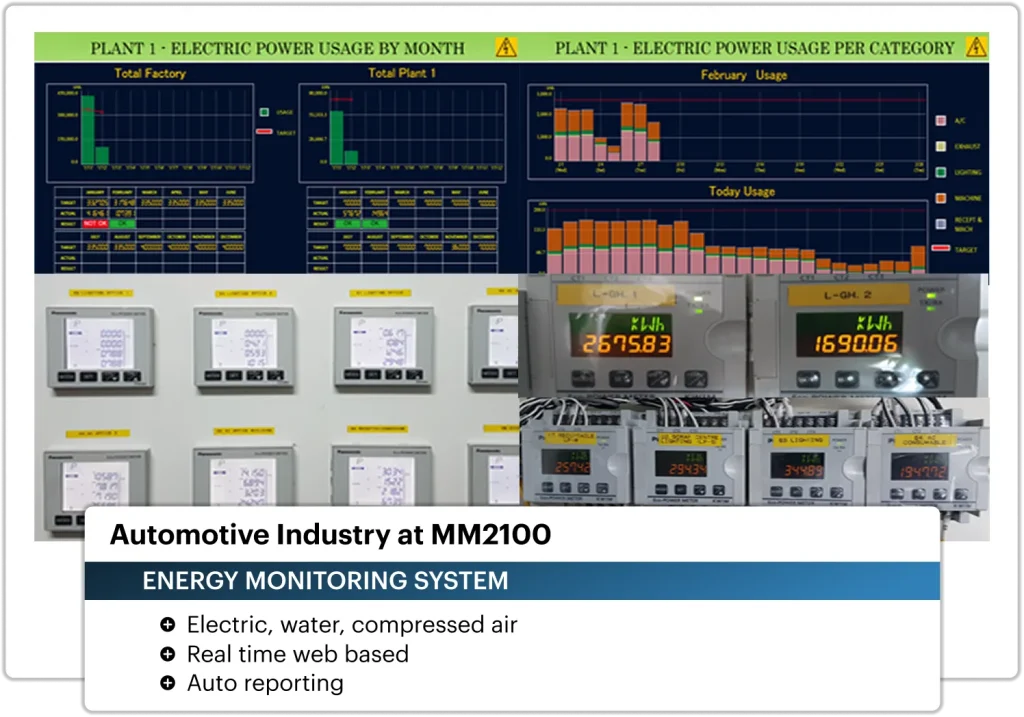Open the Total Plant 1 chart heading

coord(402,73)
